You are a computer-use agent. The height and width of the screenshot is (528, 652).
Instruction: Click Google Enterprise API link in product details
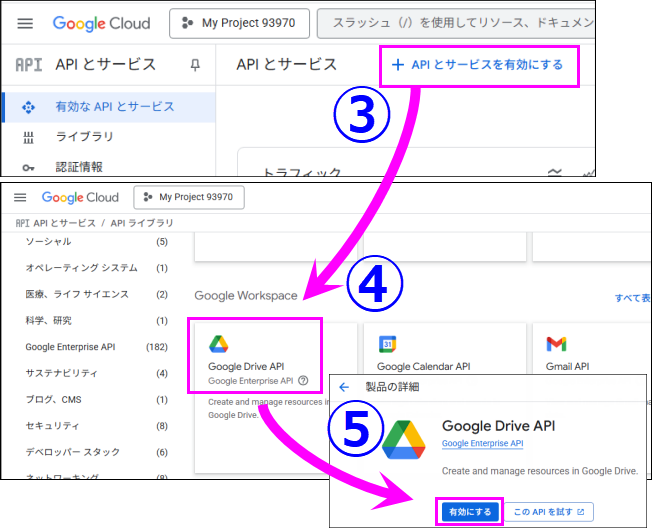[x=482, y=443]
